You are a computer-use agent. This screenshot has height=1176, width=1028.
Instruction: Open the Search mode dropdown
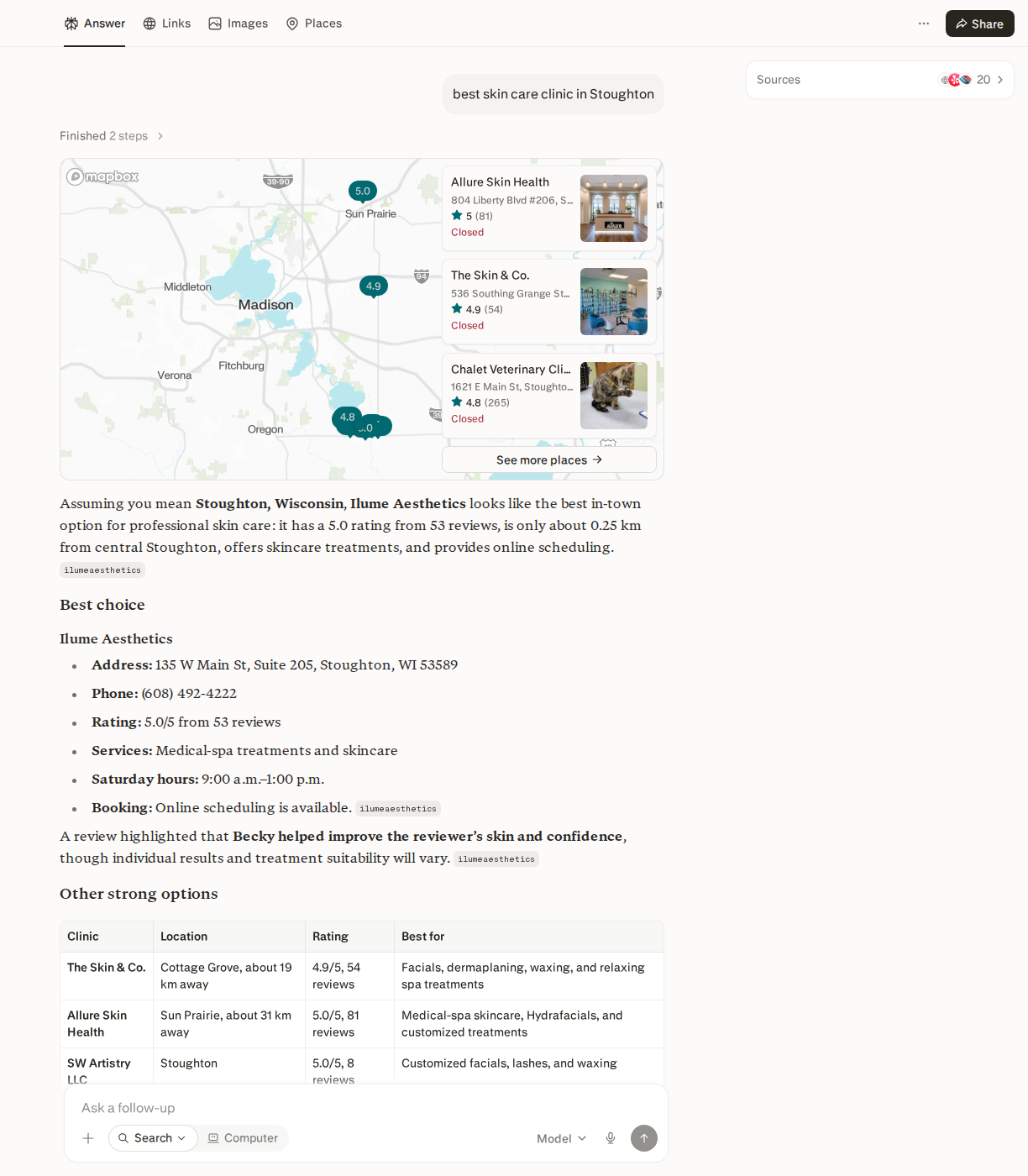click(x=153, y=1138)
